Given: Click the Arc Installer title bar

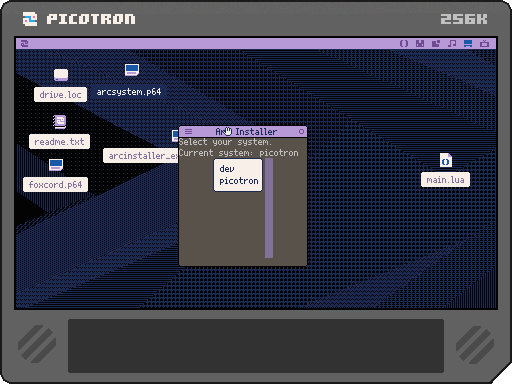Looking at the screenshot, I should [243, 132].
